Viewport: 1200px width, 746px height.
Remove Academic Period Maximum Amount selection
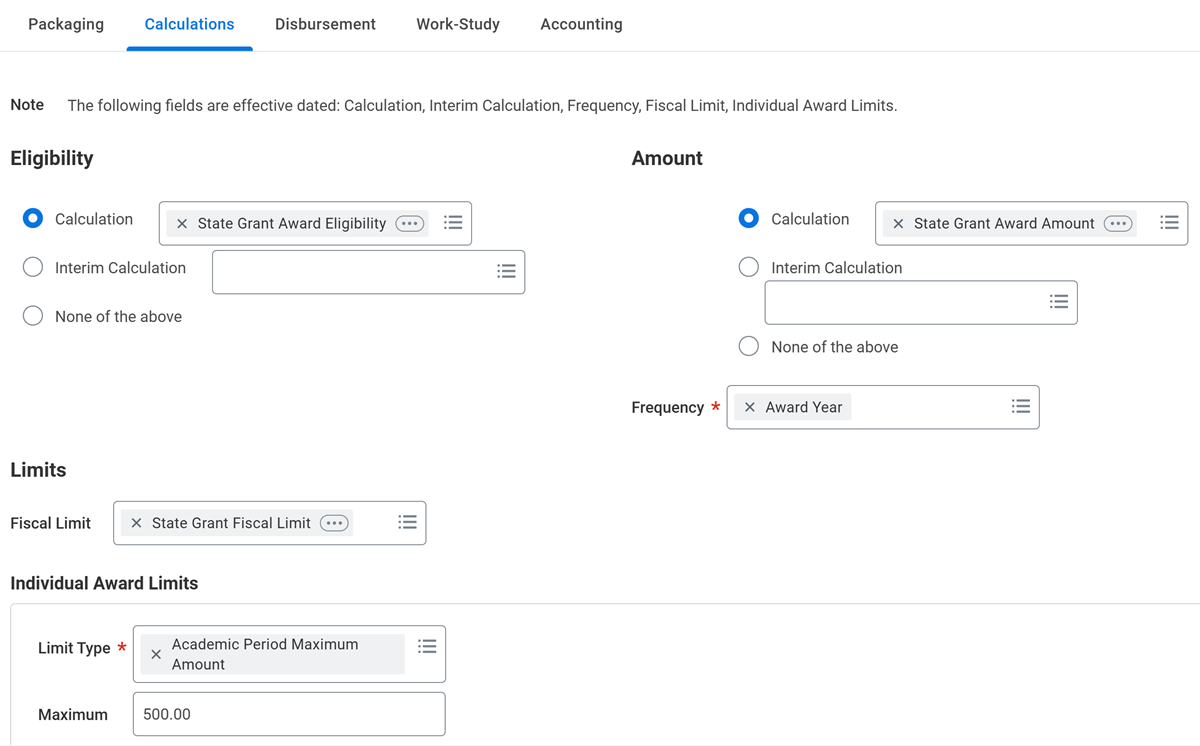[x=155, y=654]
